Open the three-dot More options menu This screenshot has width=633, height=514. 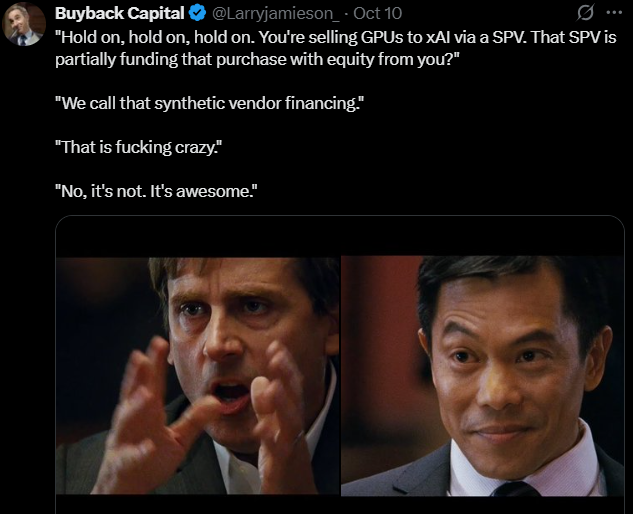click(613, 14)
